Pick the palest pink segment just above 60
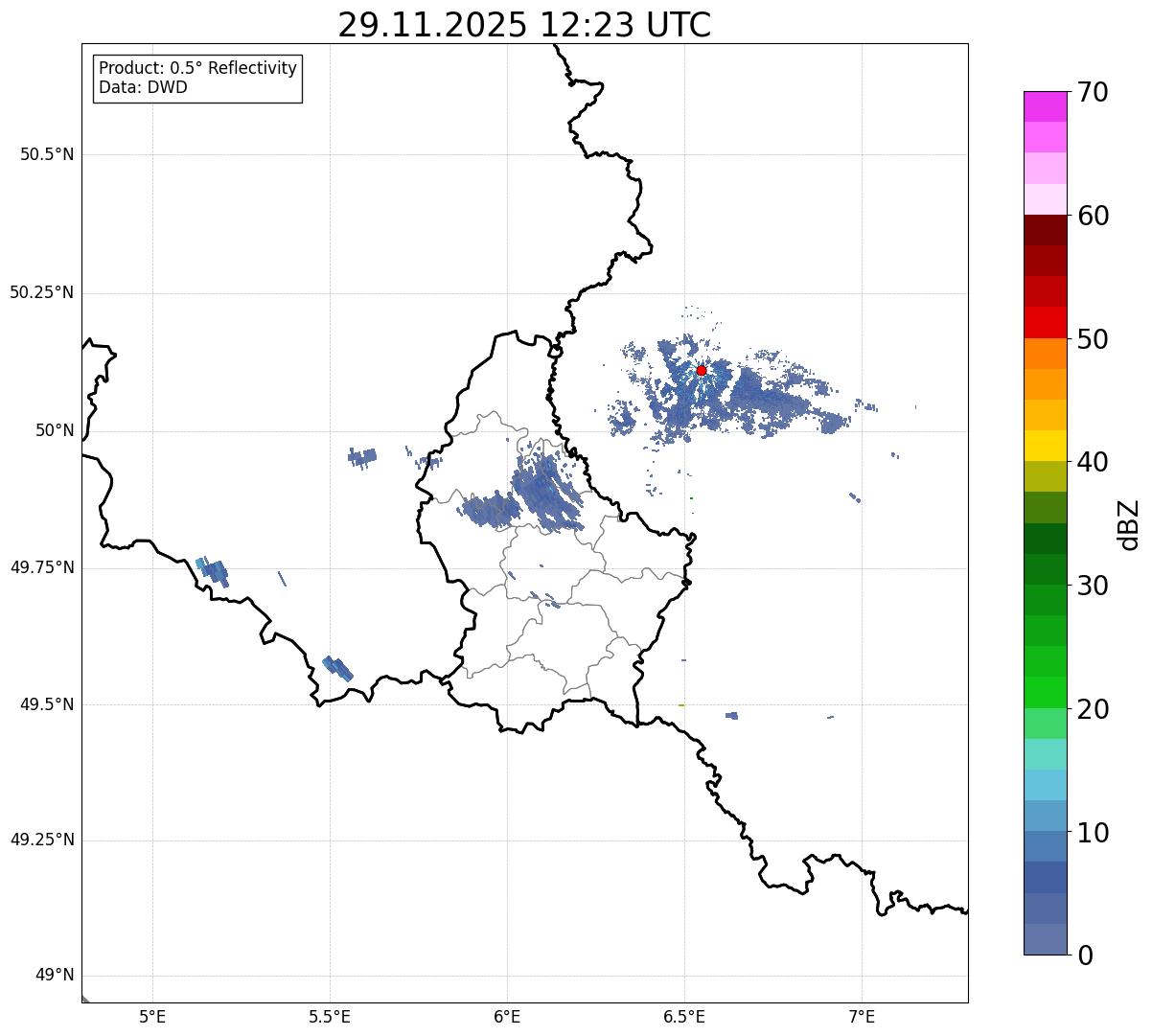The height and width of the screenshot is (1036, 1152). tap(1045, 199)
